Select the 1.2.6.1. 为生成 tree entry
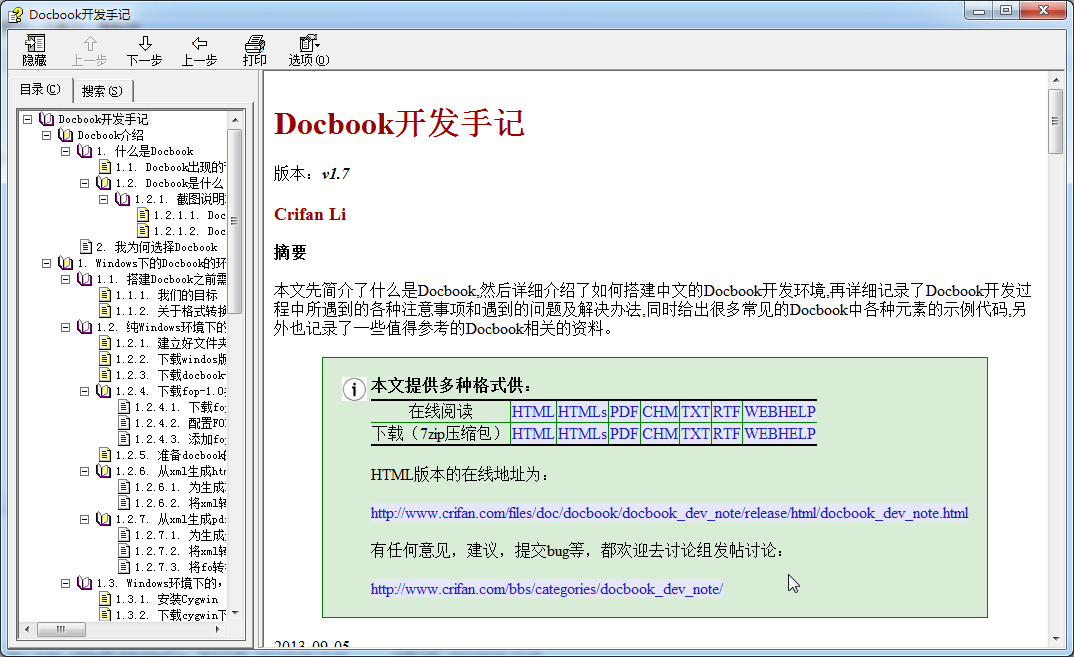Screen dimensions: 1074x657 (x=180, y=487)
